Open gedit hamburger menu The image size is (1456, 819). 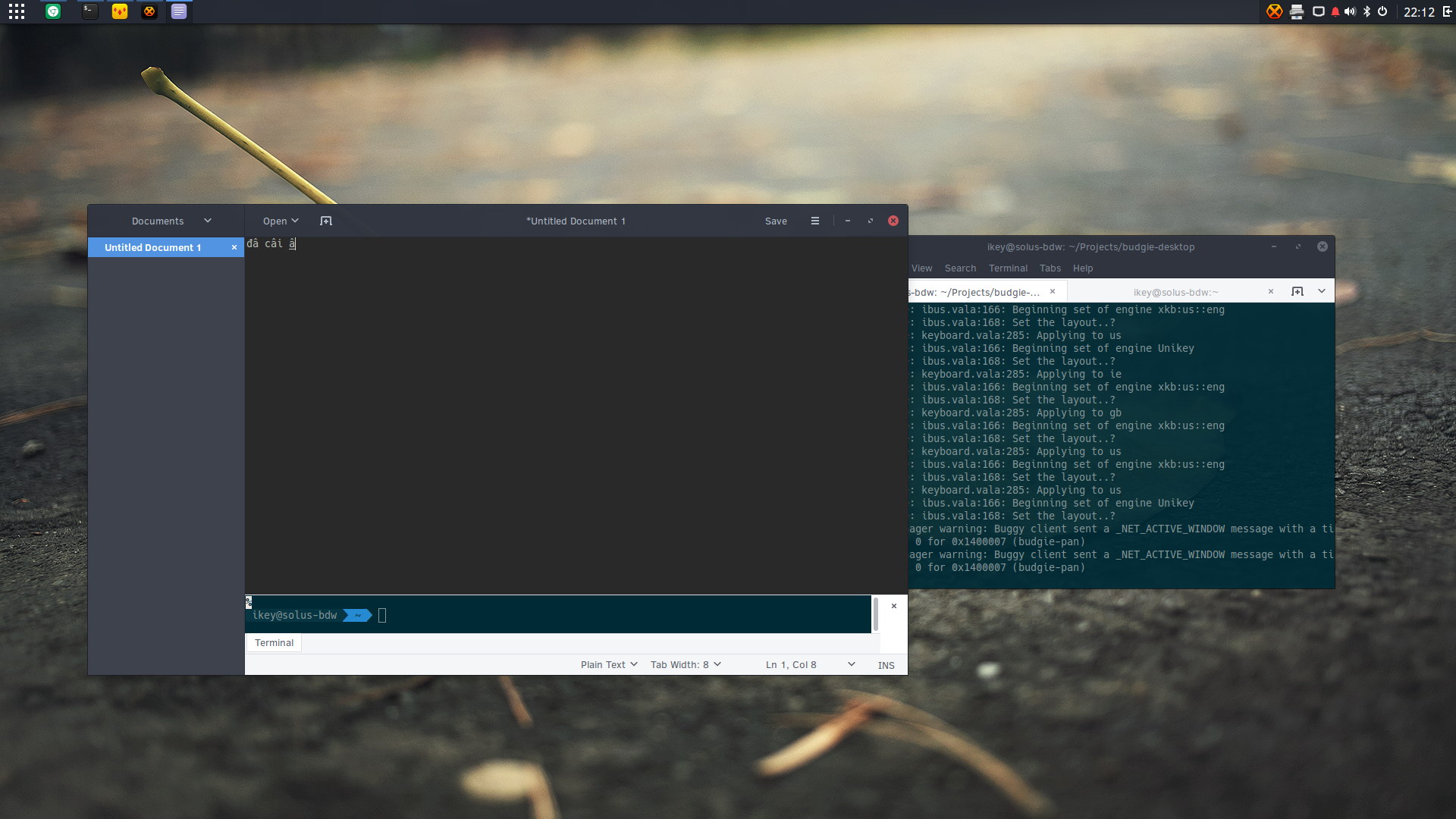click(815, 221)
